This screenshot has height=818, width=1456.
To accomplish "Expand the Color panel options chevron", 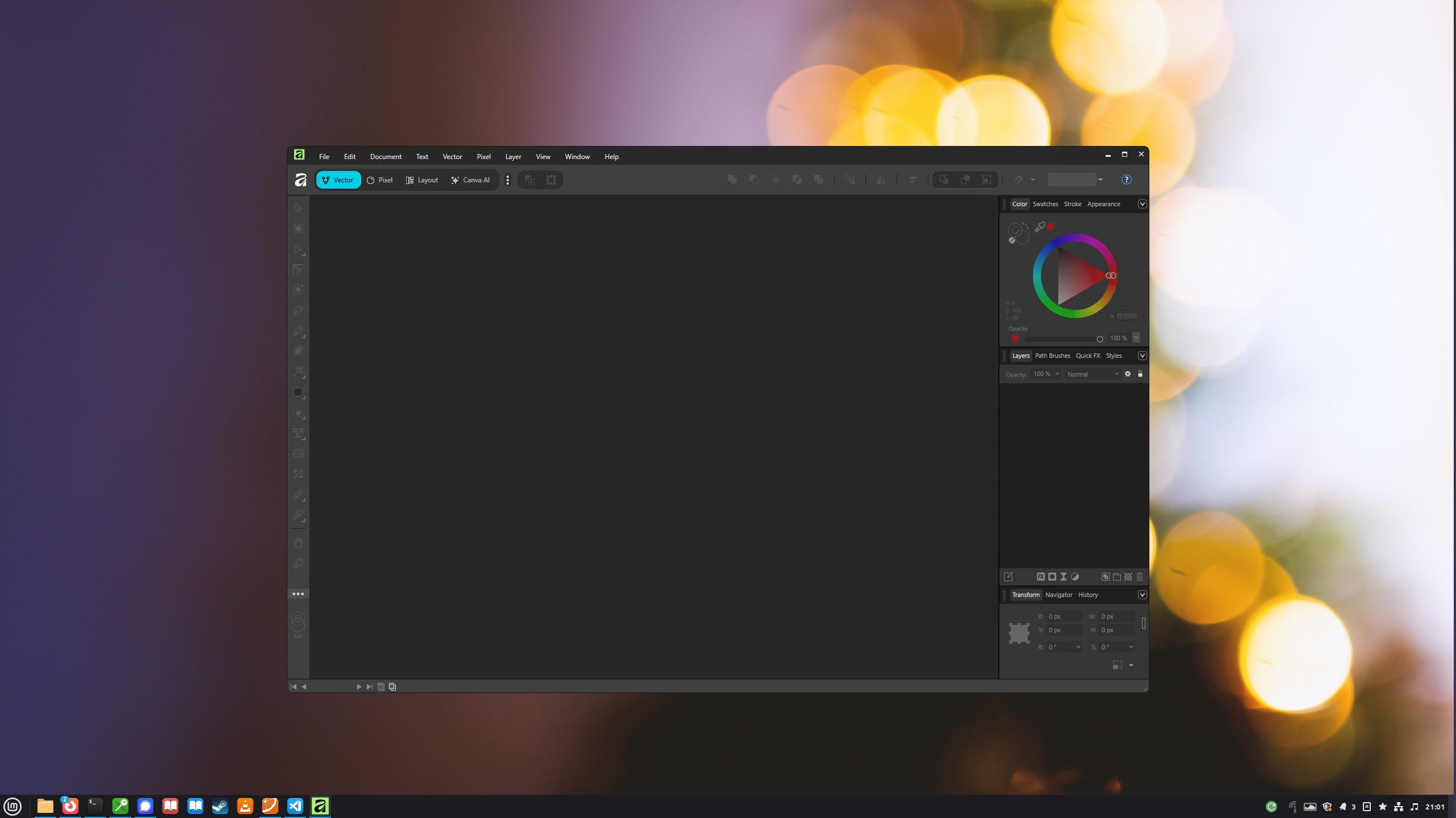I will [x=1142, y=204].
